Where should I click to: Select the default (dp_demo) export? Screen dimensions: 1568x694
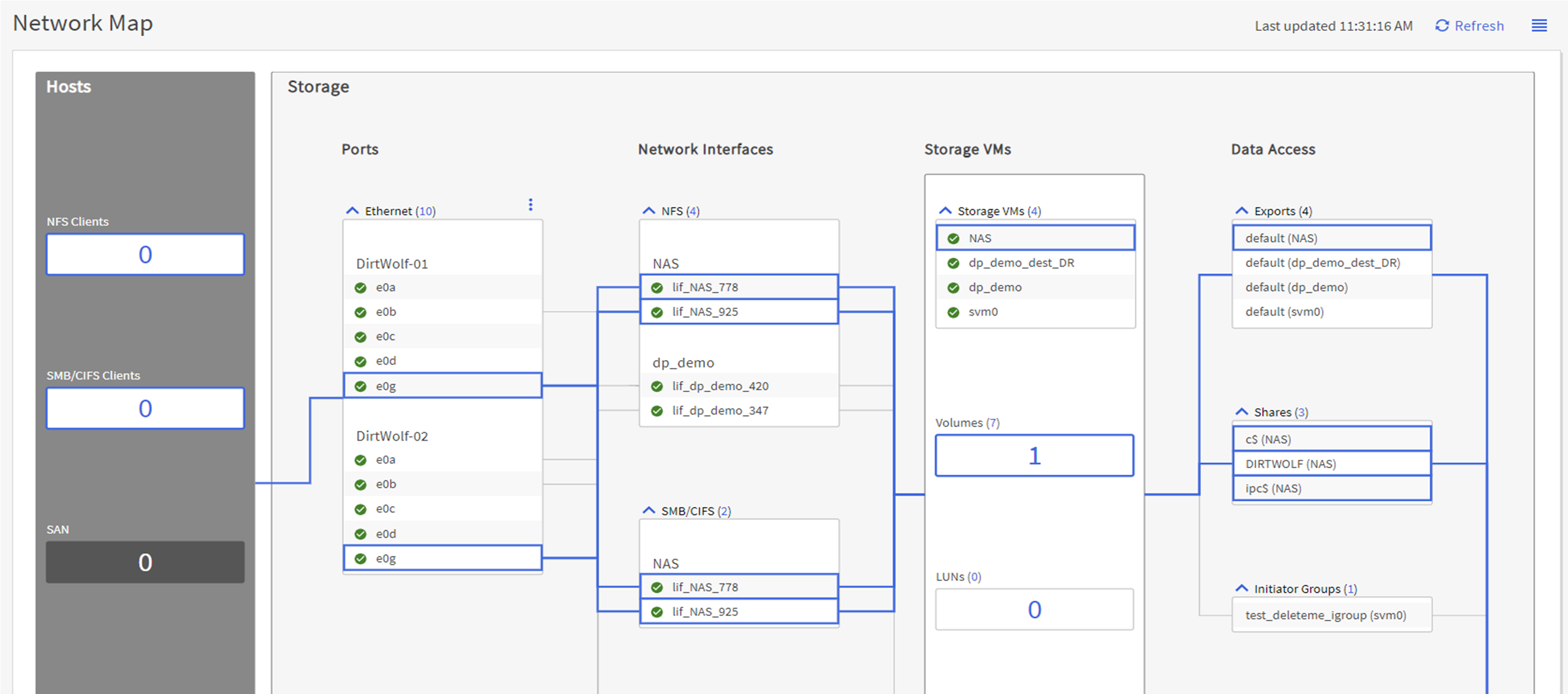(x=1332, y=287)
